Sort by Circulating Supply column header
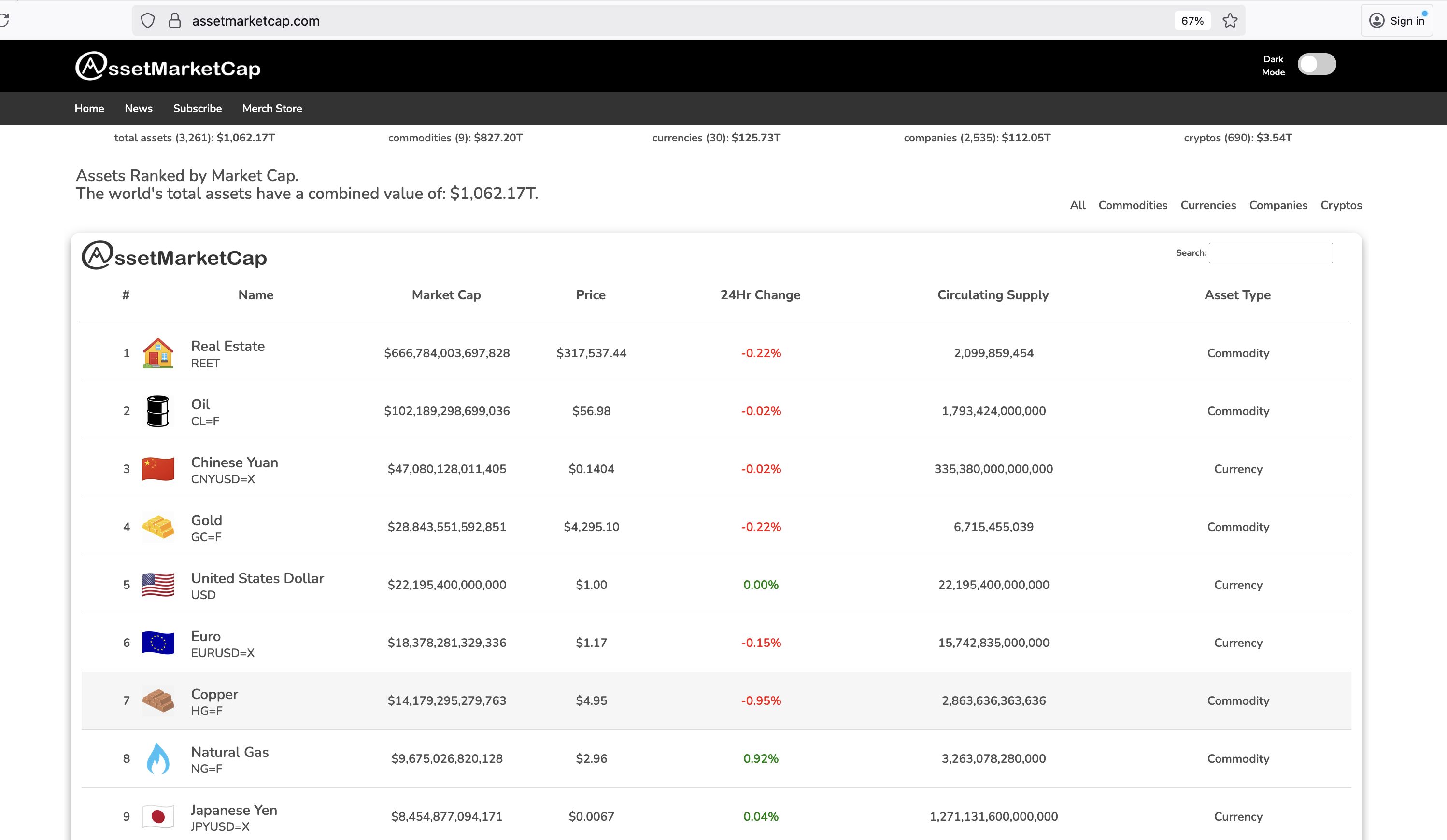 993,295
